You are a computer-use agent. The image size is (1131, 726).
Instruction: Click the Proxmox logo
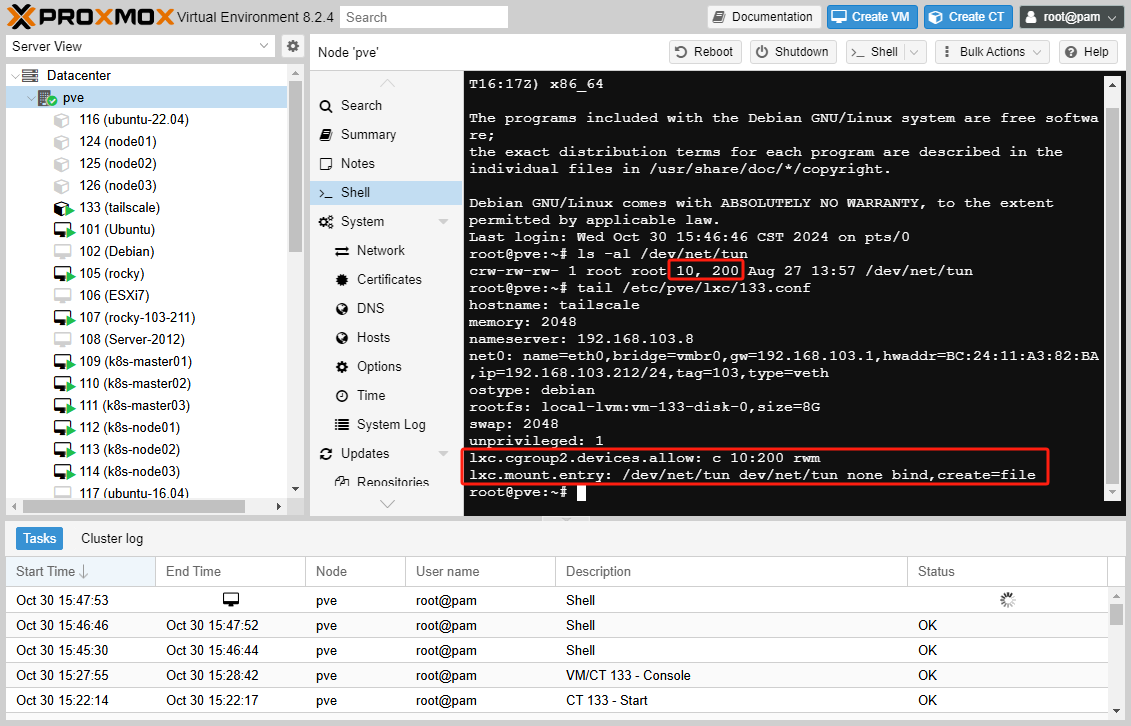click(x=91, y=17)
